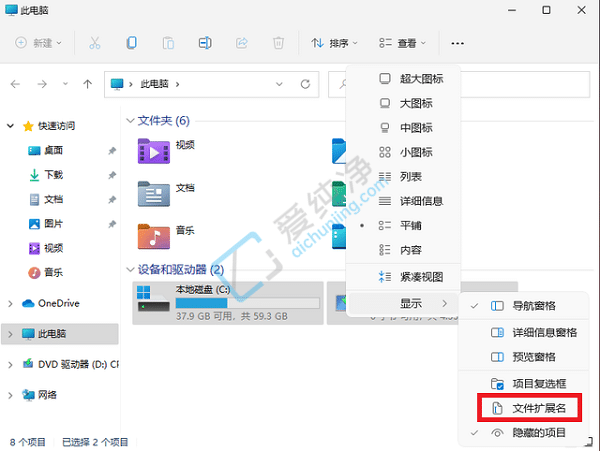Image resolution: width=600 pixels, height=451 pixels.
Task: Open recent locations dropdown arrow
Action: point(65,84)
